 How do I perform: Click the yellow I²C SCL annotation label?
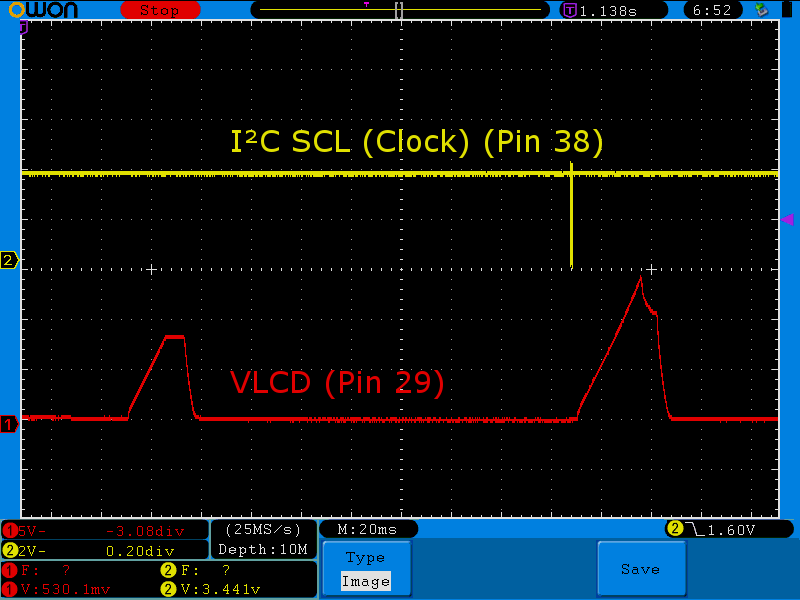pos(417,141)
